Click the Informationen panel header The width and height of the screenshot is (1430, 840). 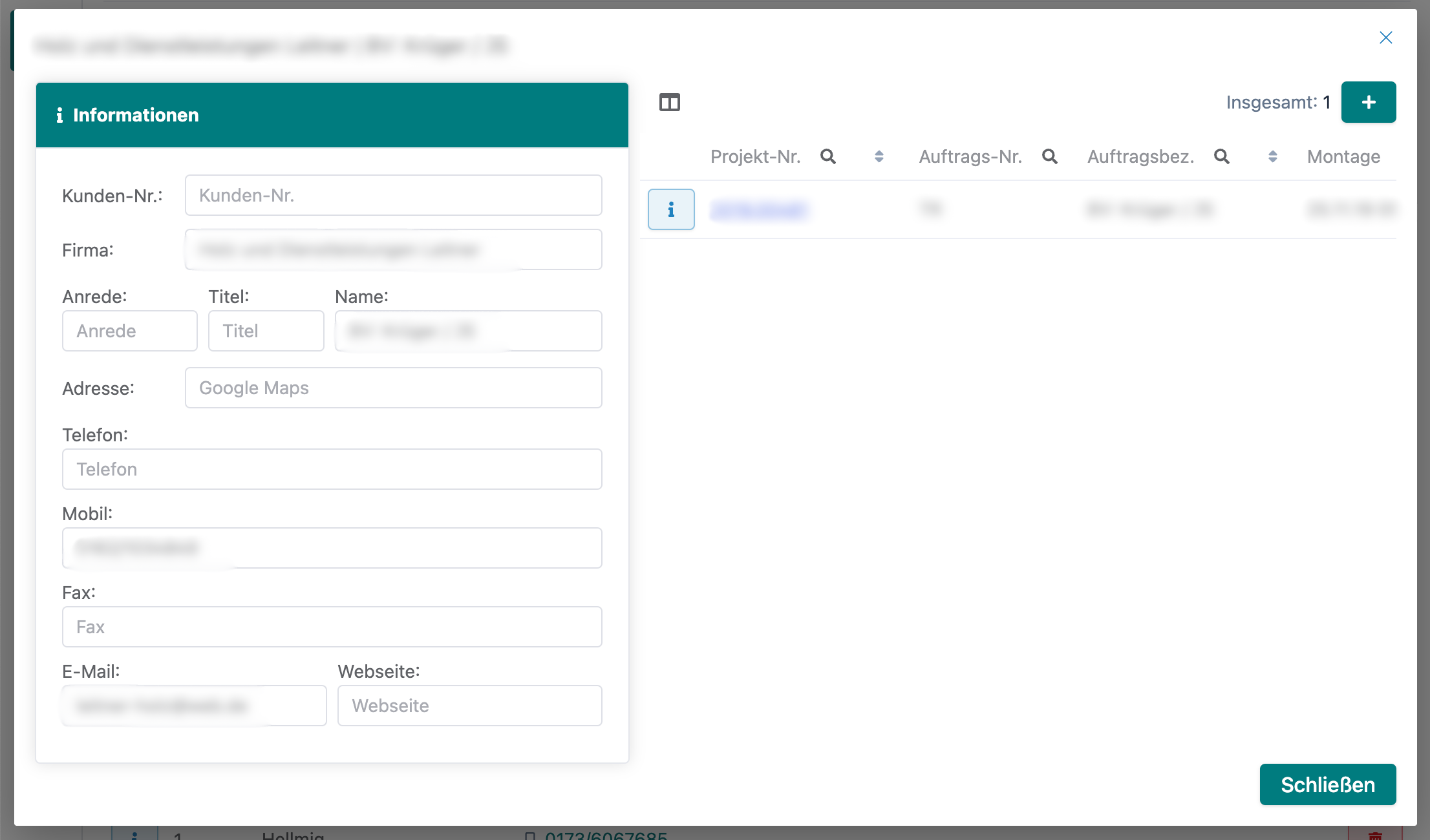click(x=332, y=115)
